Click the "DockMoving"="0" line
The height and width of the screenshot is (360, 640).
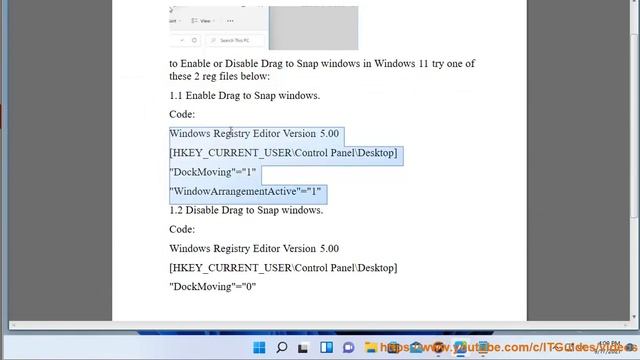coord(213,287)
